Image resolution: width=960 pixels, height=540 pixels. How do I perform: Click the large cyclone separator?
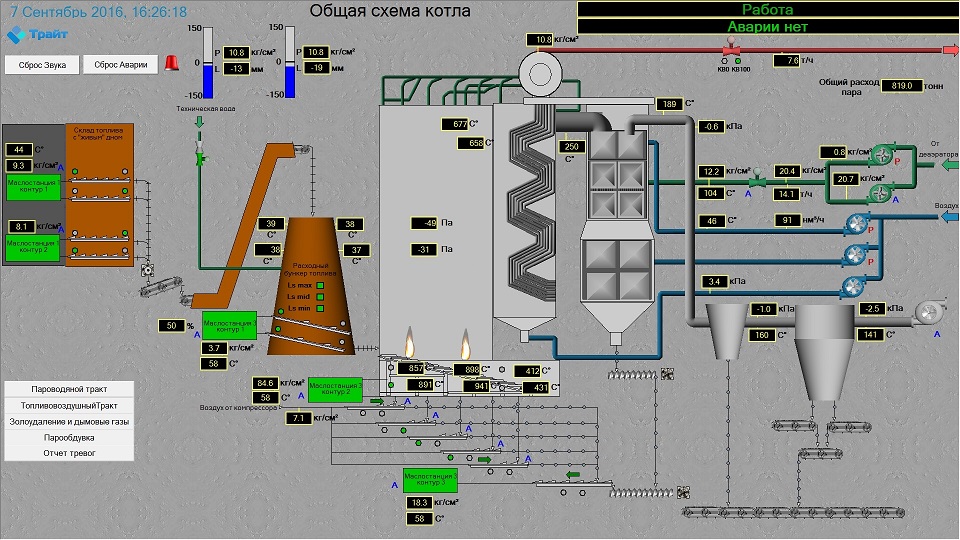(x=823, y=352)
